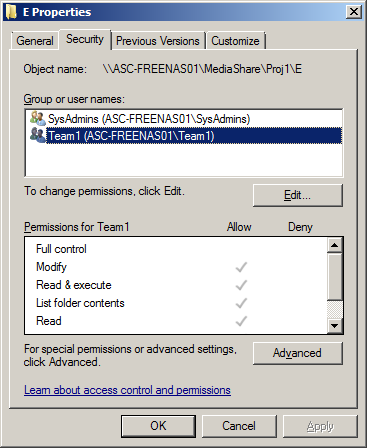Switch to the General tab
This screenshot has width=367, height=448.
[x=35, y=41]
